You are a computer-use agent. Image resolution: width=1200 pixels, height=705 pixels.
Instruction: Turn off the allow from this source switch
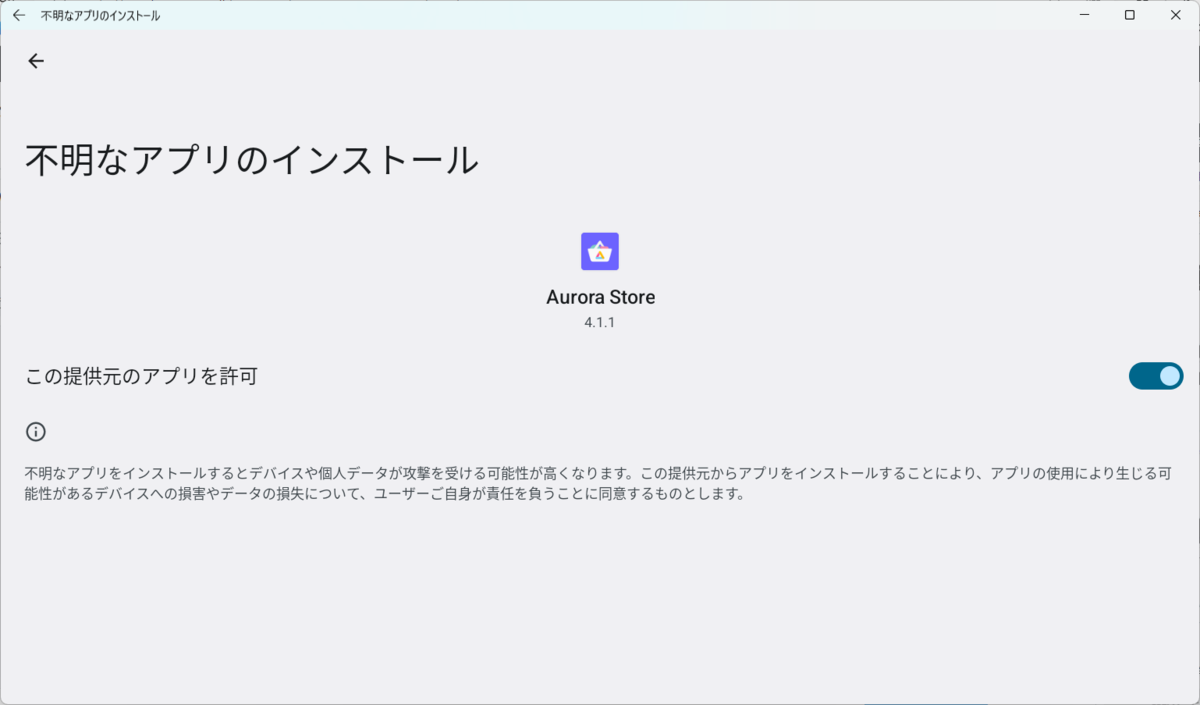pos(1156,376)
